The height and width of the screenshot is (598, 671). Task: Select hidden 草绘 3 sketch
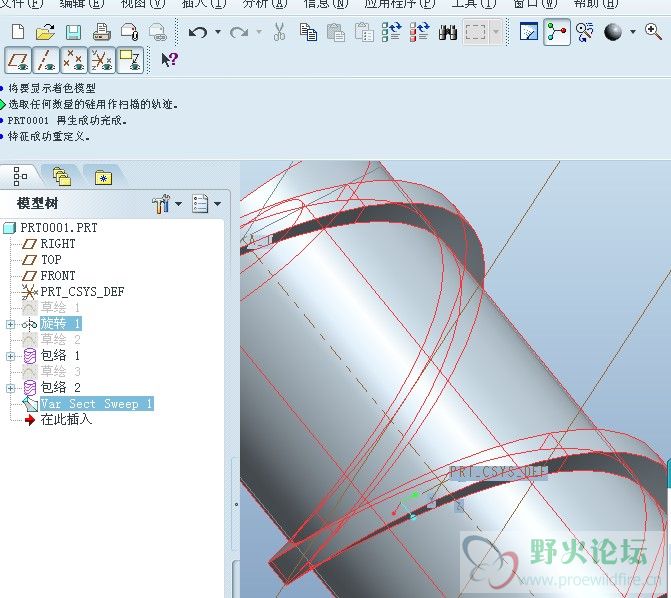click(x=60, y=371)
